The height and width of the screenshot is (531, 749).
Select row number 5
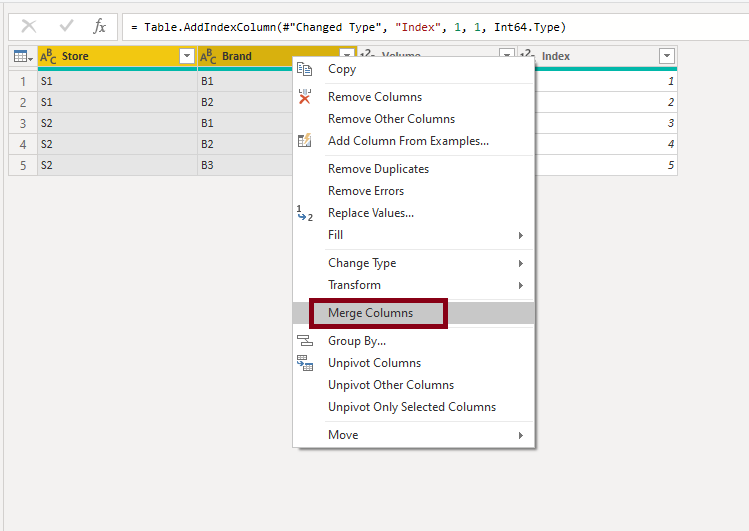pyautogui.click(x=23, y=165)
